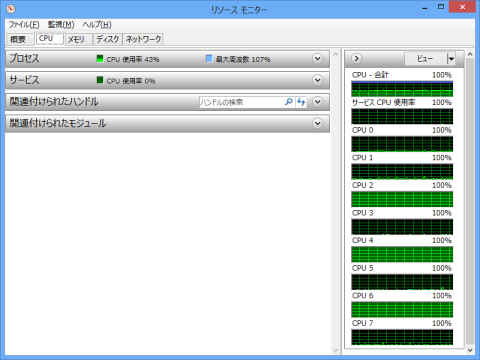Click the graph pane scrollbar down arrow
Screen dimensions: 480x360
pos(470,350)
